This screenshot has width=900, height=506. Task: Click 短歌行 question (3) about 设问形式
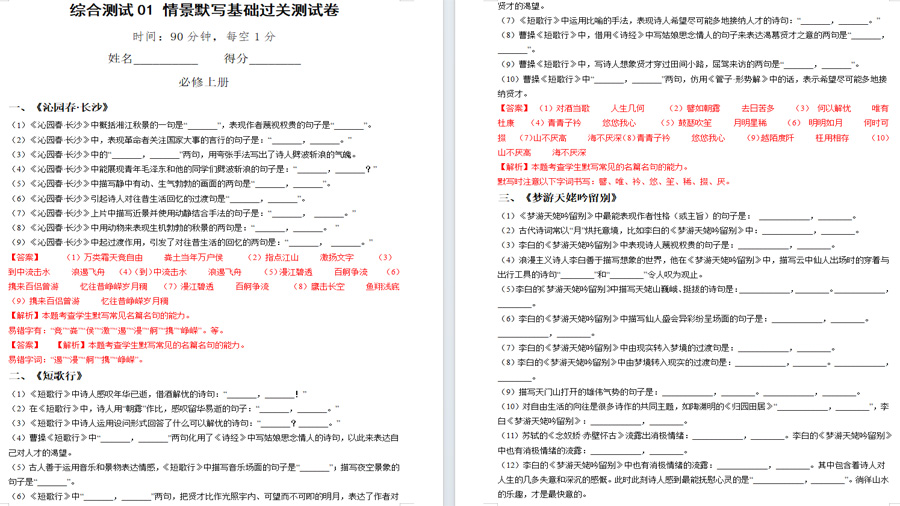tap(176, 423)
